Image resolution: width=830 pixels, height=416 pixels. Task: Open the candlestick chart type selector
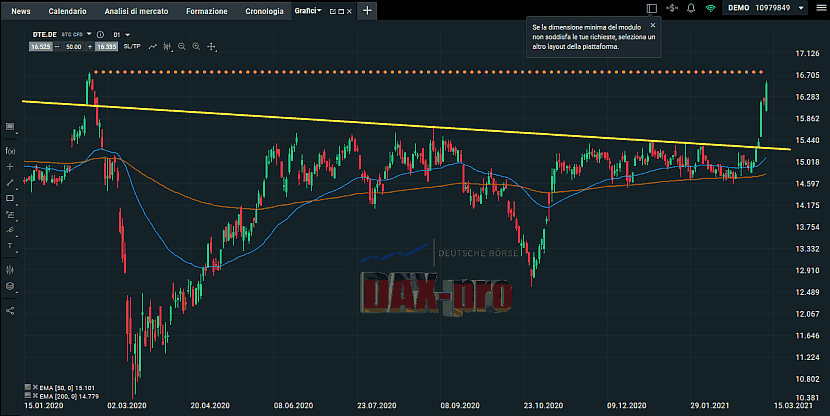pos(167,47)
